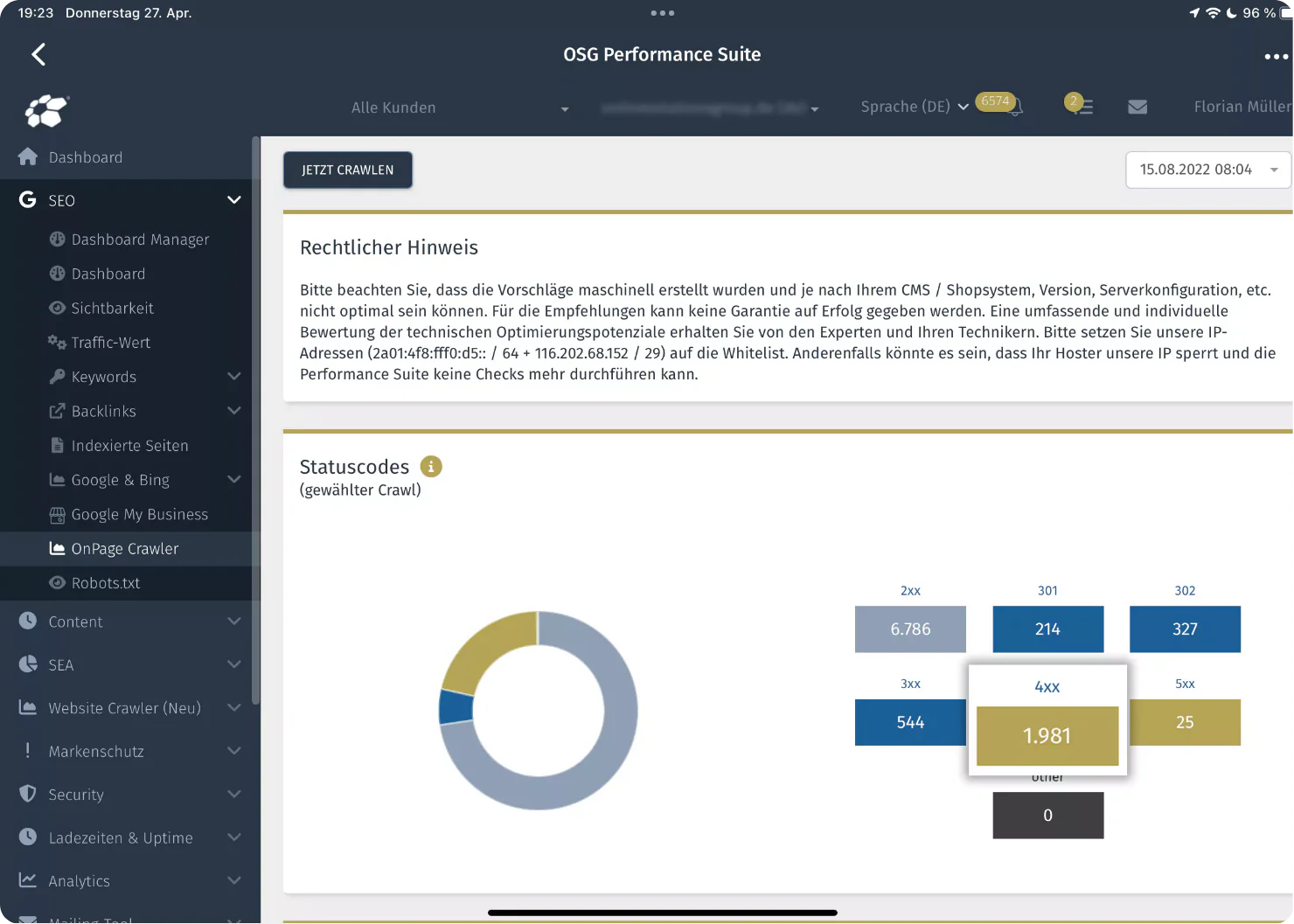
Task: Click the Robots.txt eye icon
Action: click(57, 582)
